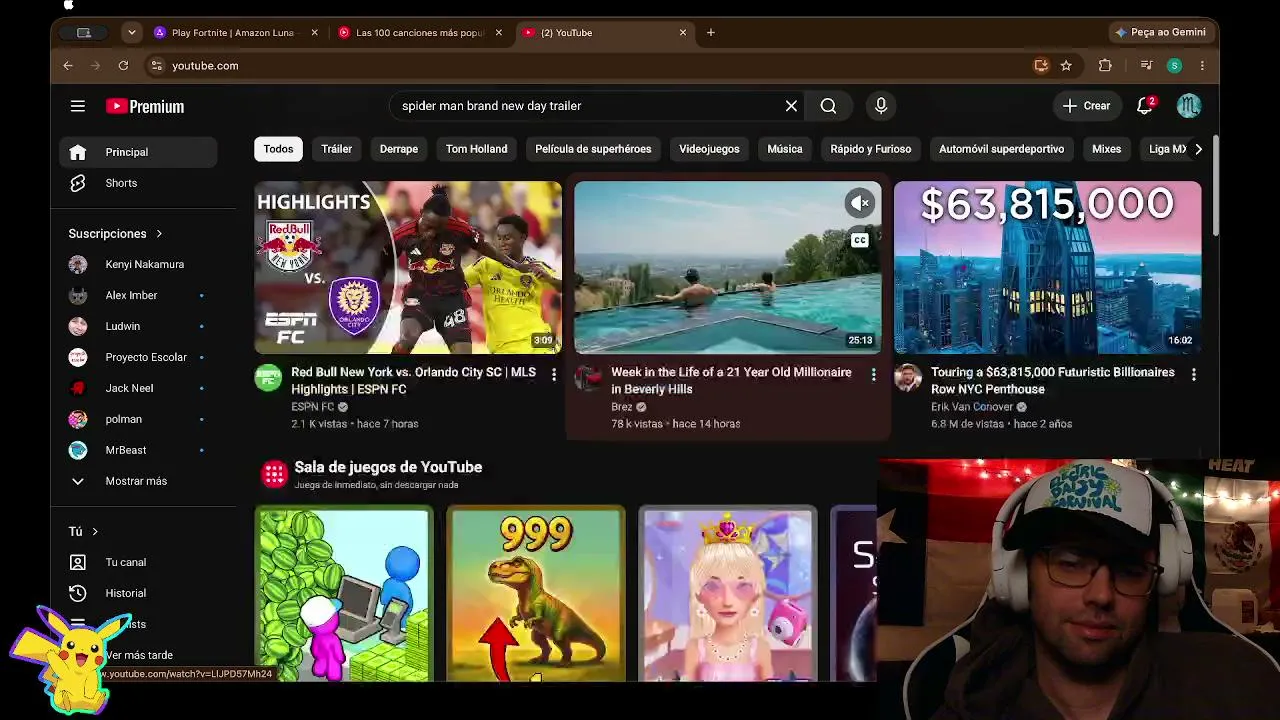1280x720 pixels.
Task: Select the Tom Holland filter chip
Action: click(477, 149)
